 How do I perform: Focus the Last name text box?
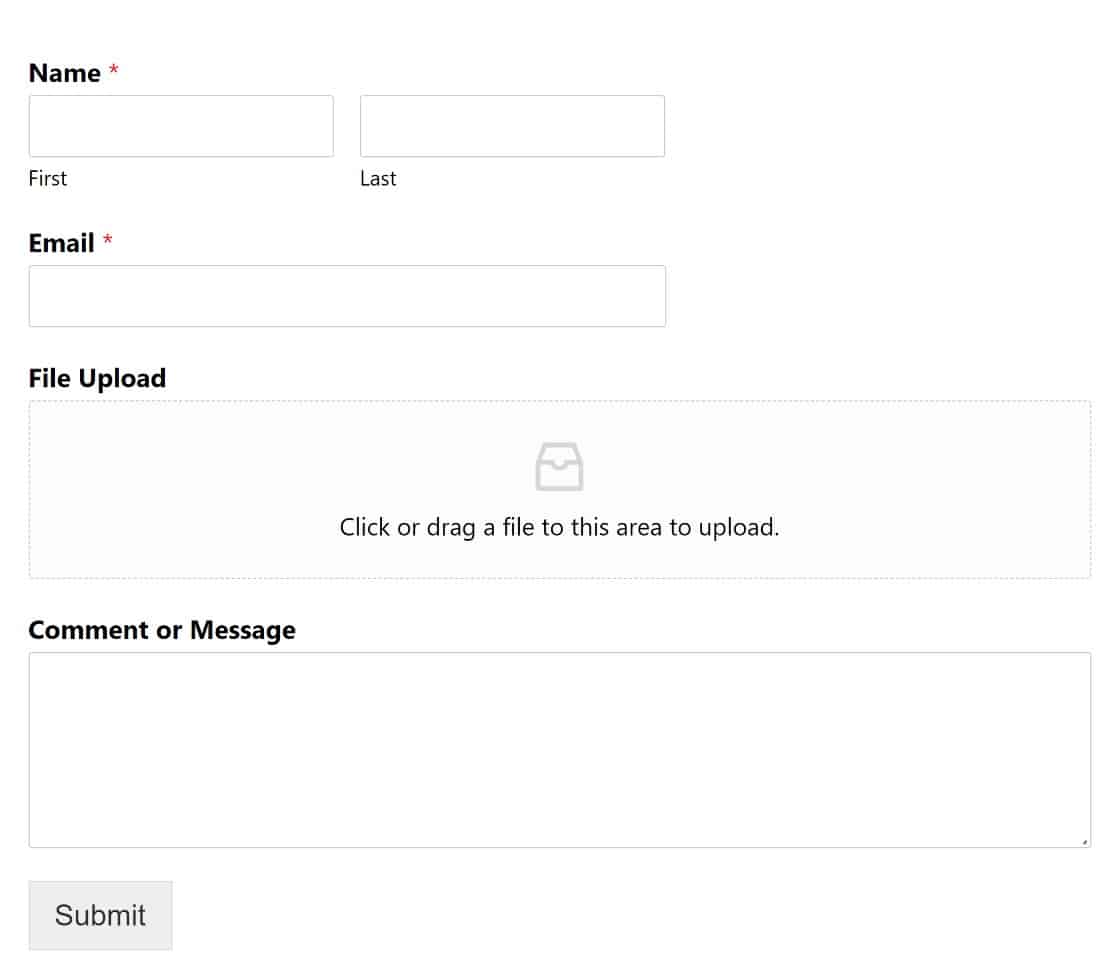pyautogui.click(x=512, y=126)
